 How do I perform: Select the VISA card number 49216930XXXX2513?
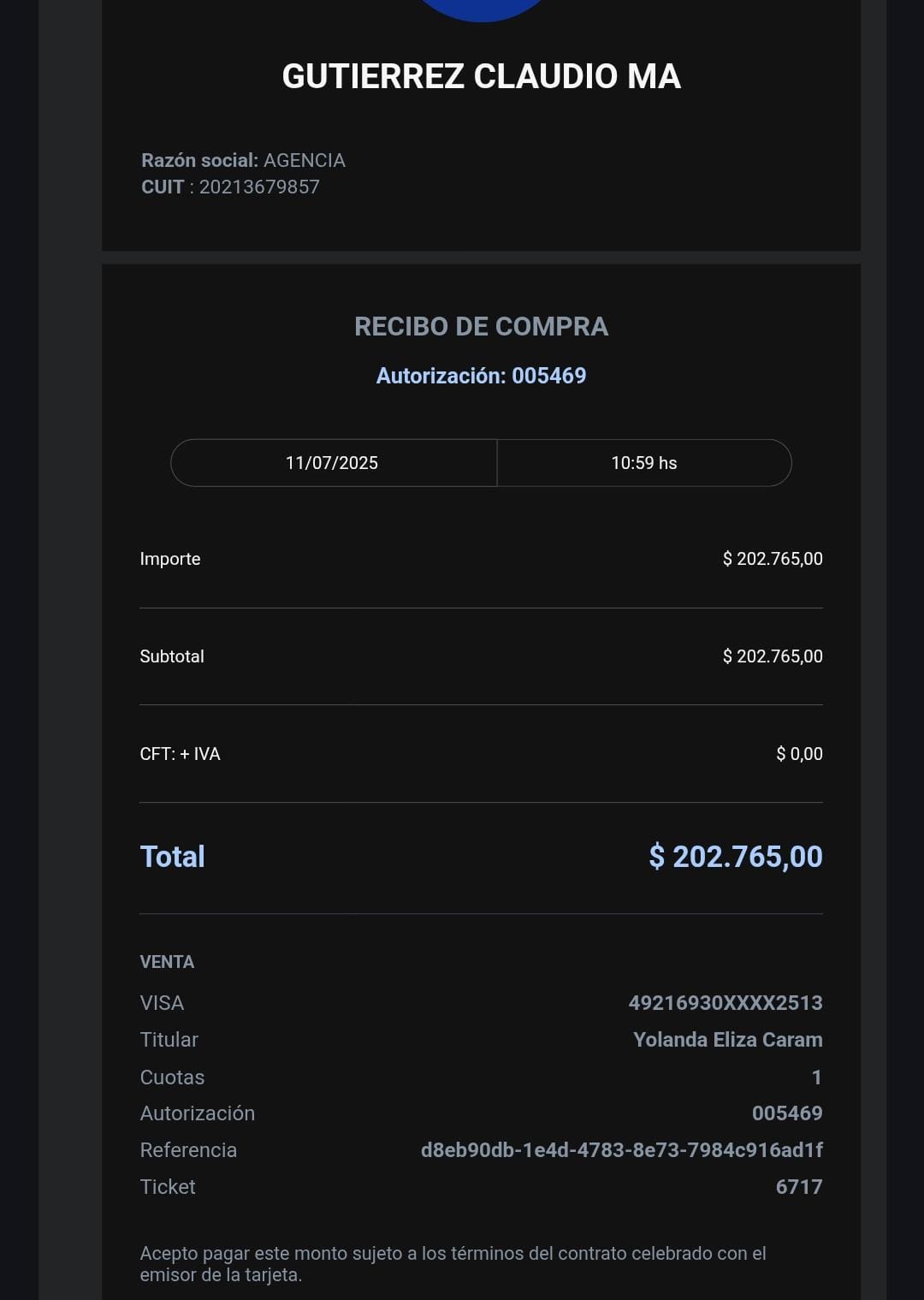(x=726, y=1003)
